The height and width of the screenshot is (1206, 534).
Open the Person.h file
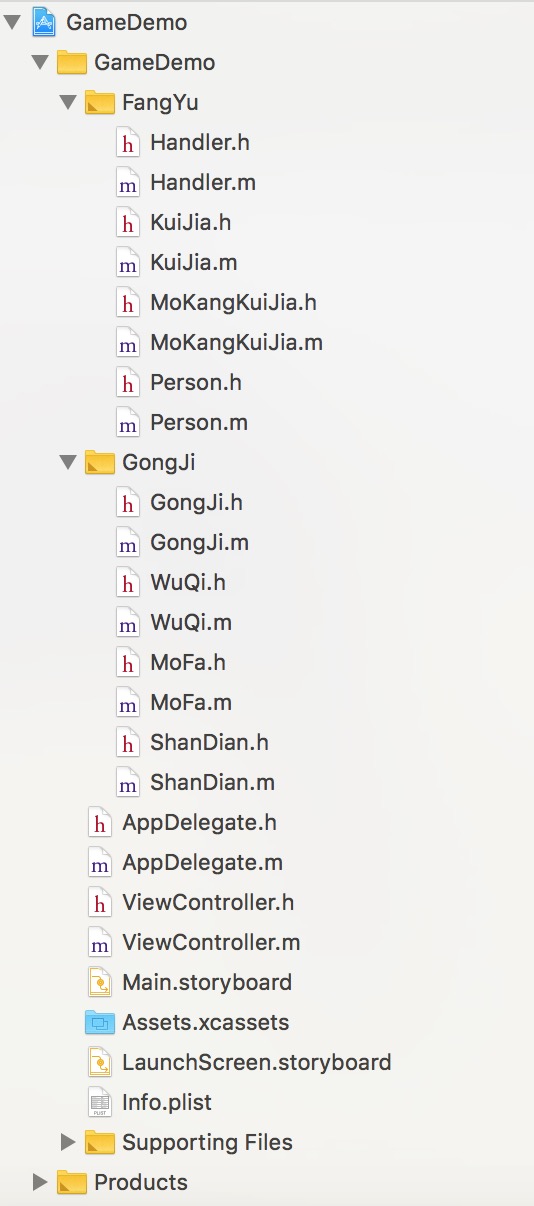[196, 382]
